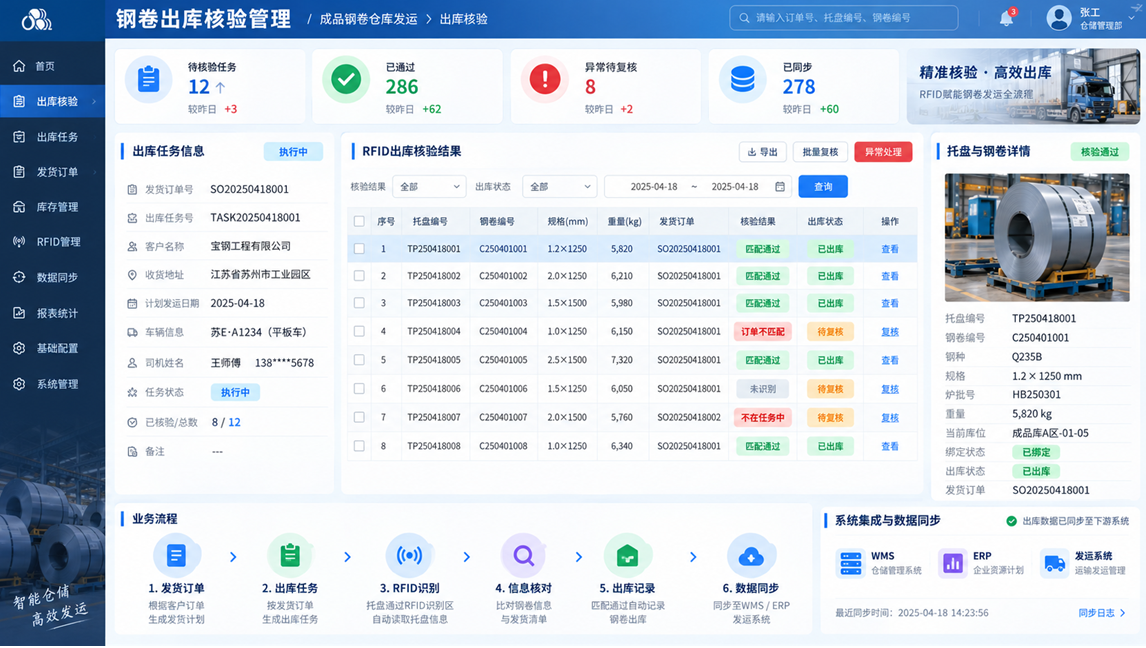Click the 导出 button
This screenshot has width=1146, height=648.
coord(762,152)
